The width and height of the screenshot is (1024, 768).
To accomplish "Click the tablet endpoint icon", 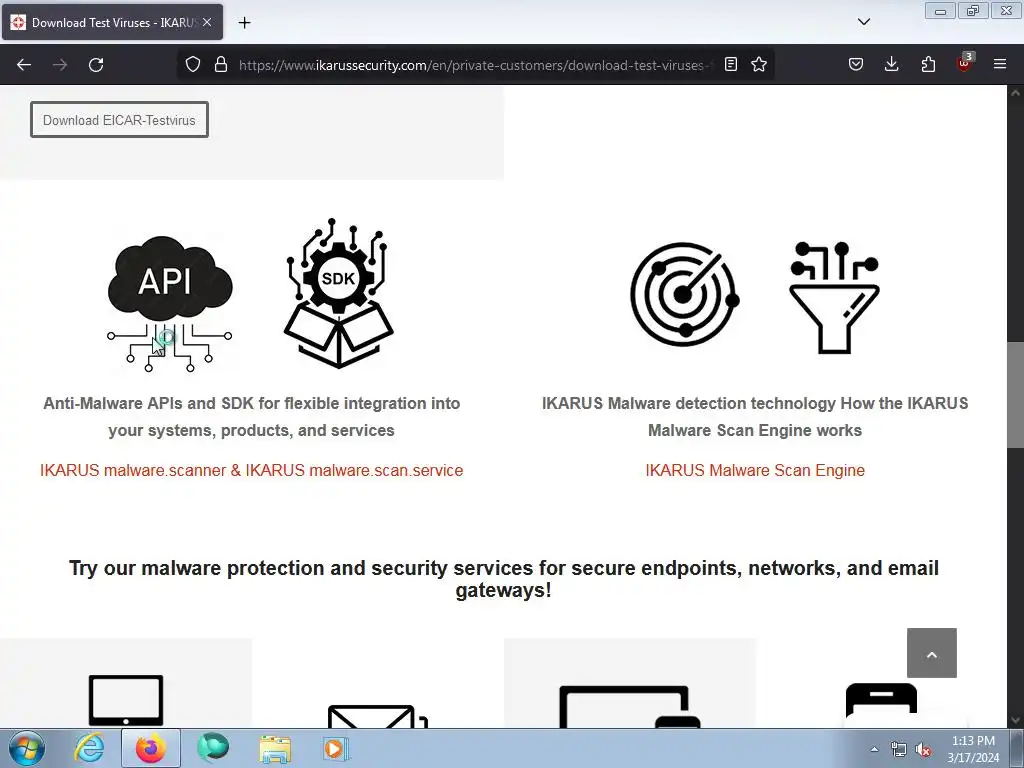I will (126, 700).
